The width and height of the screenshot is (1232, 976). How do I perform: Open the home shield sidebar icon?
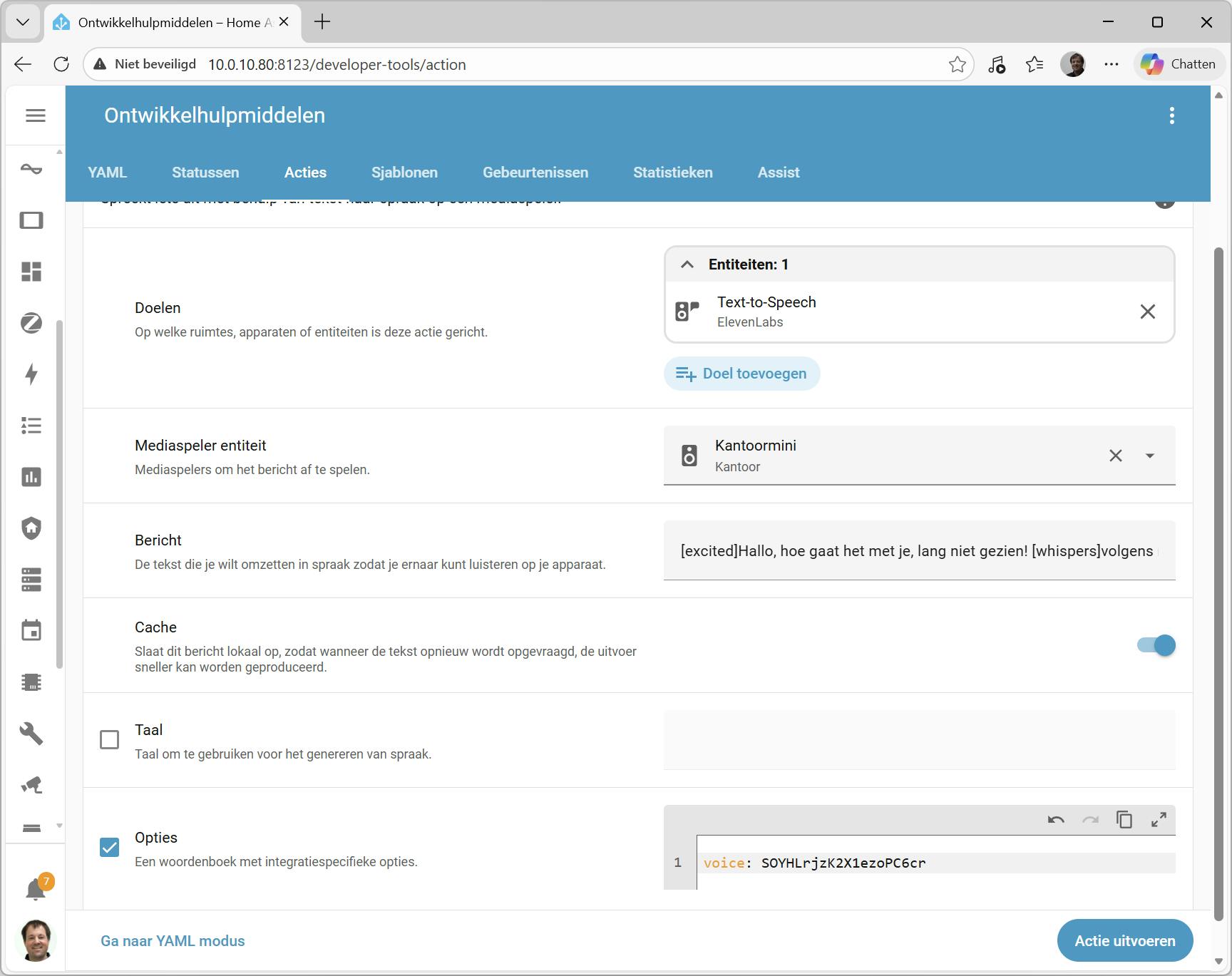[31, 528]
